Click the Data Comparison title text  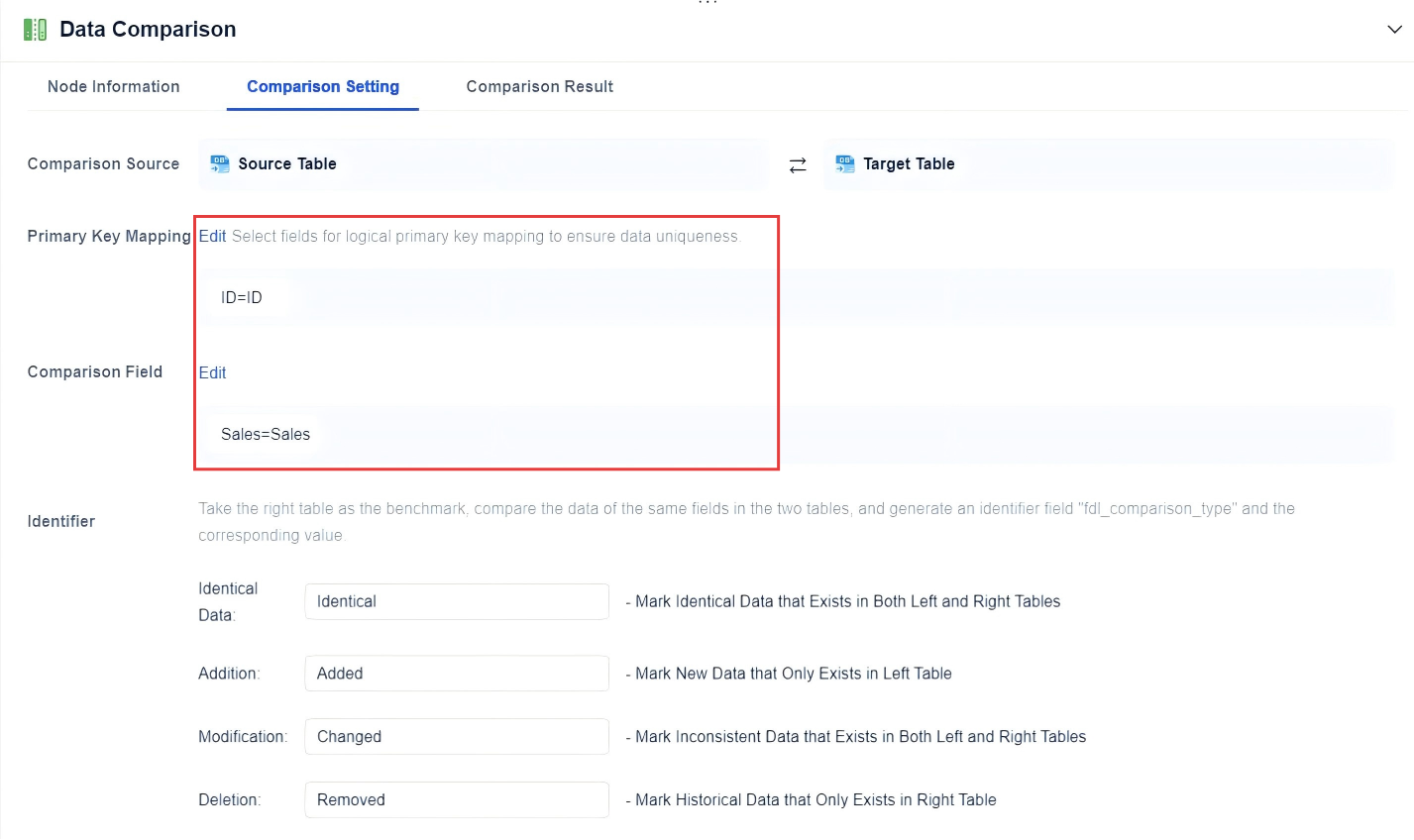[148, 30]
